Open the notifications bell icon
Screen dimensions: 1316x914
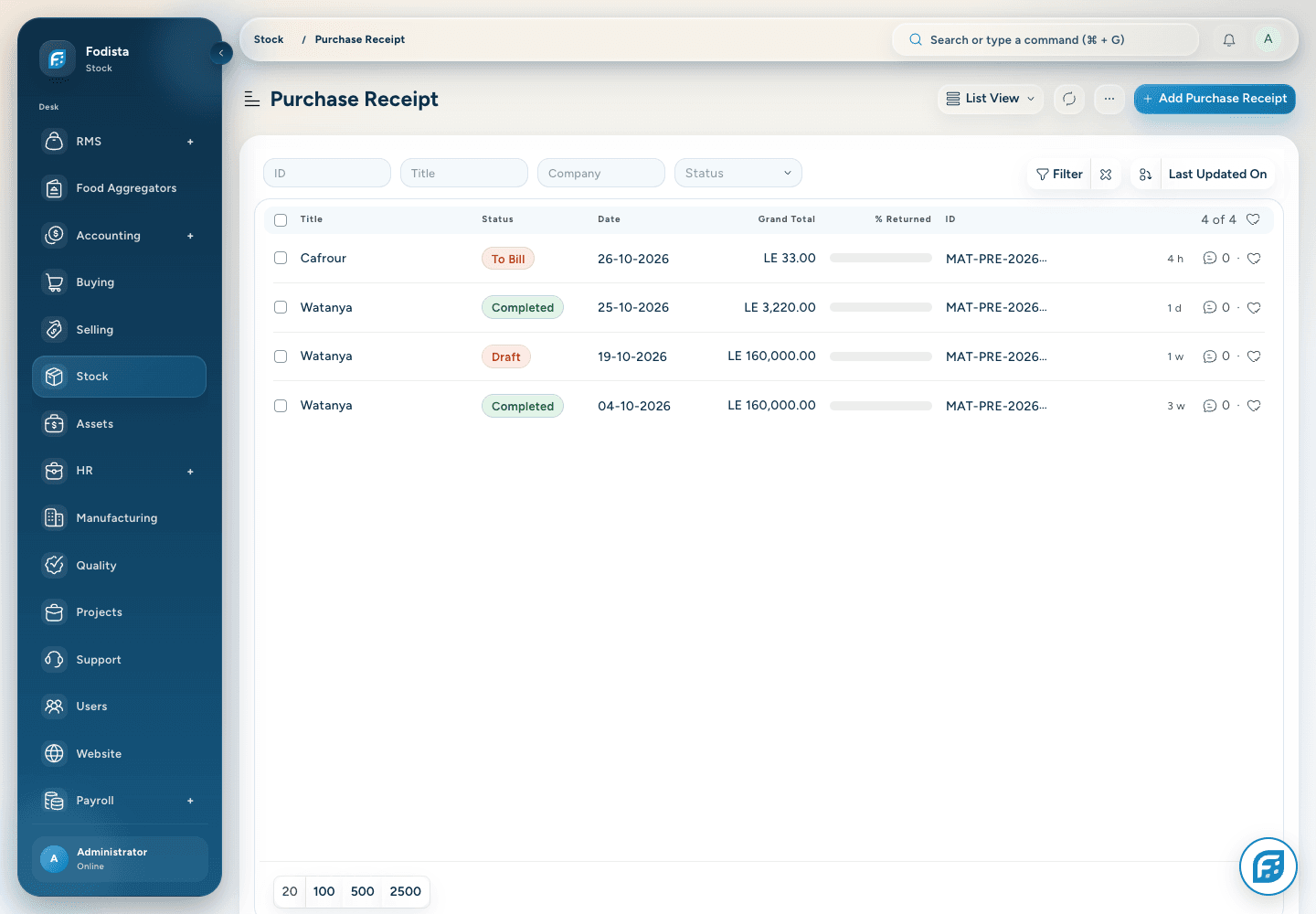coord(1229,39)
